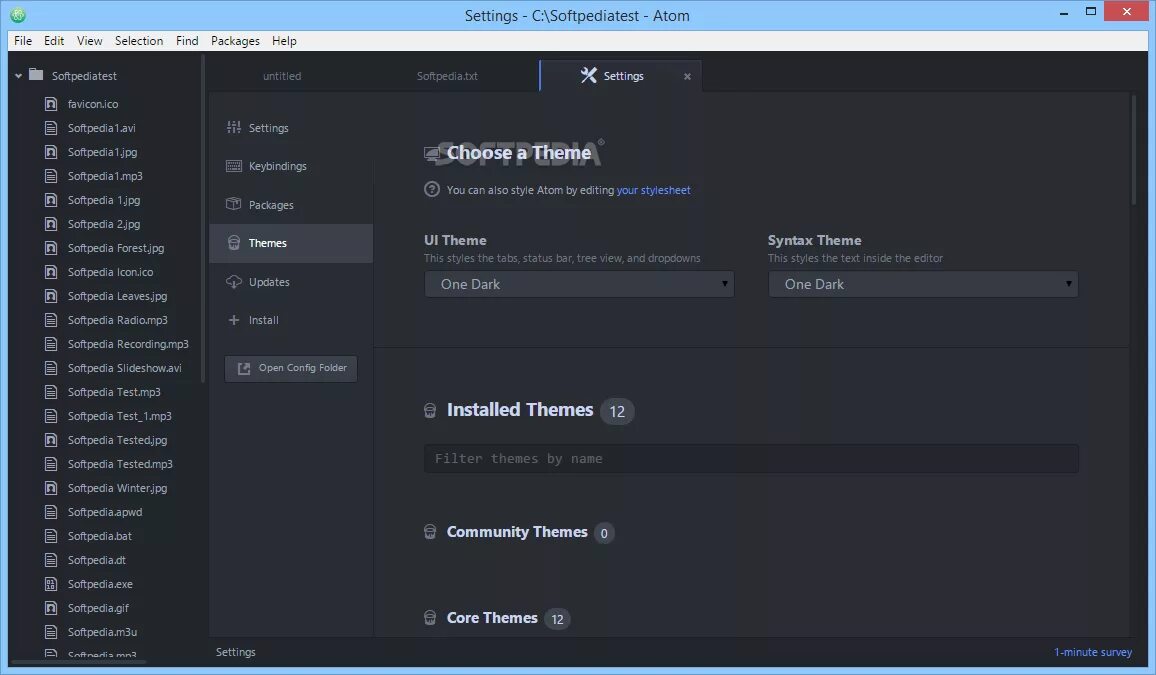Close the Settings tab

pos(687,77)
